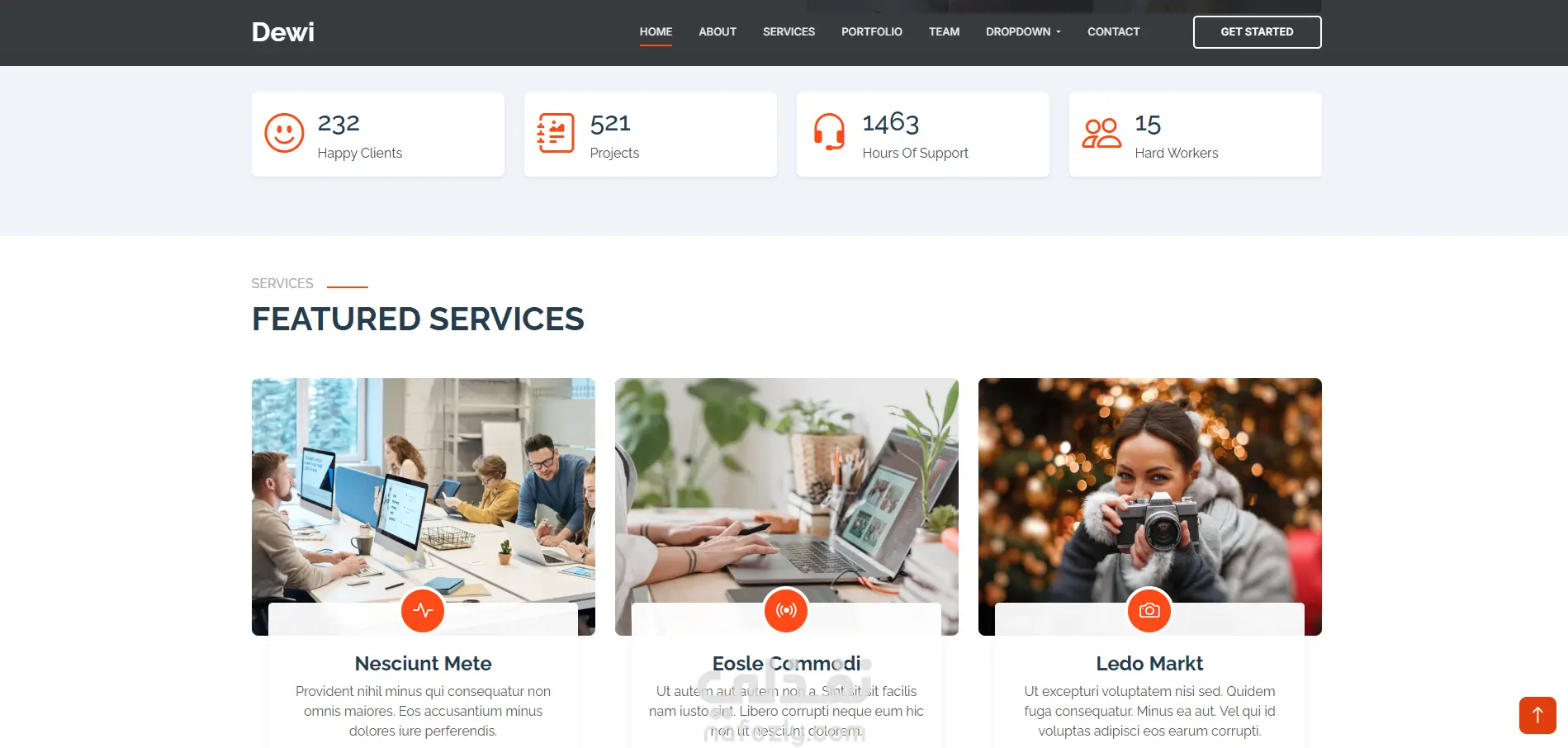The height and width of the screenshot is (748, 1568).
Task: Expand the Dropdown navigation menu
Action: pyautogui.click(x=1023, y=32)
